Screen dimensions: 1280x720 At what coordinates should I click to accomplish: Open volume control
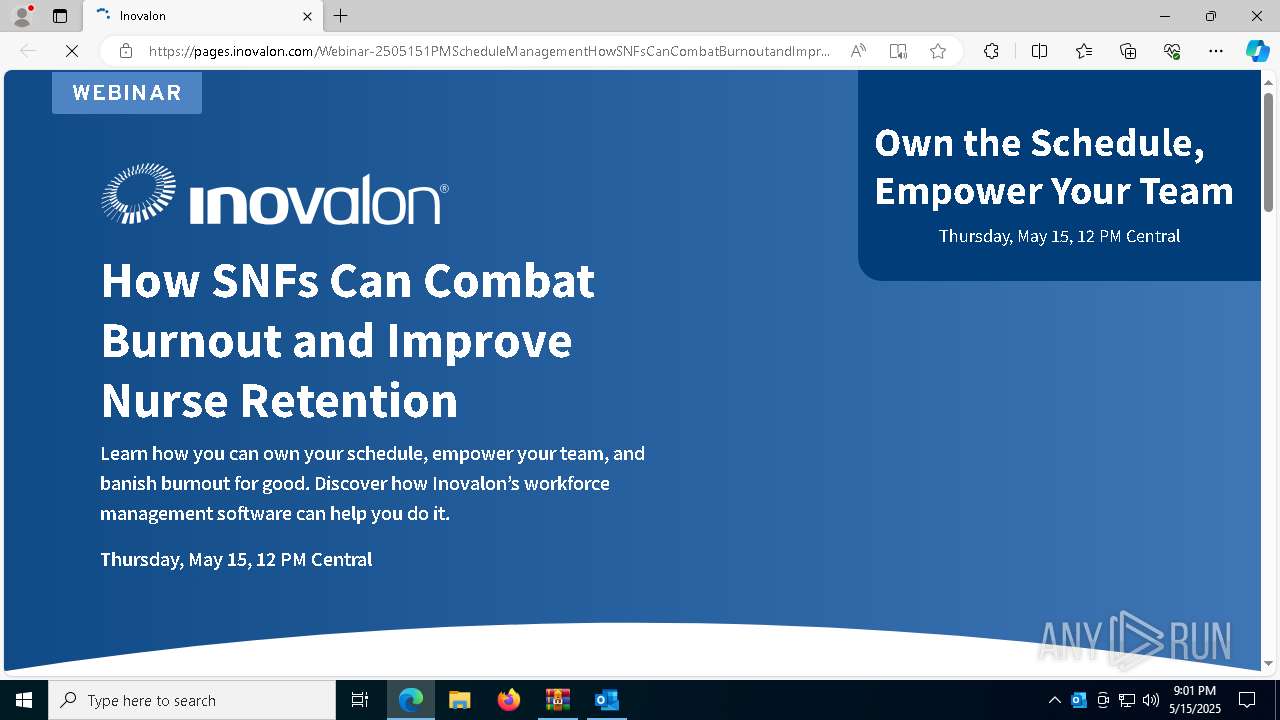1151,700
